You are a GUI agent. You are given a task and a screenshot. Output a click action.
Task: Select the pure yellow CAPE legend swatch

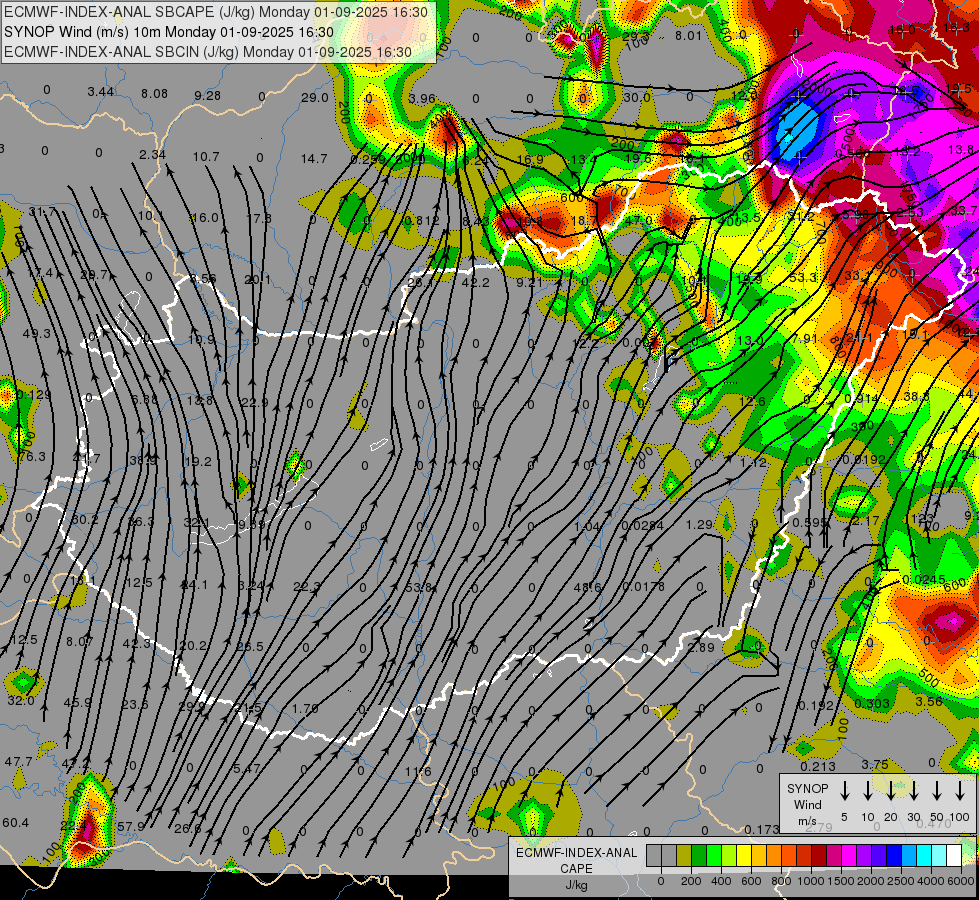pyautogui.click(x=744, y=855)
